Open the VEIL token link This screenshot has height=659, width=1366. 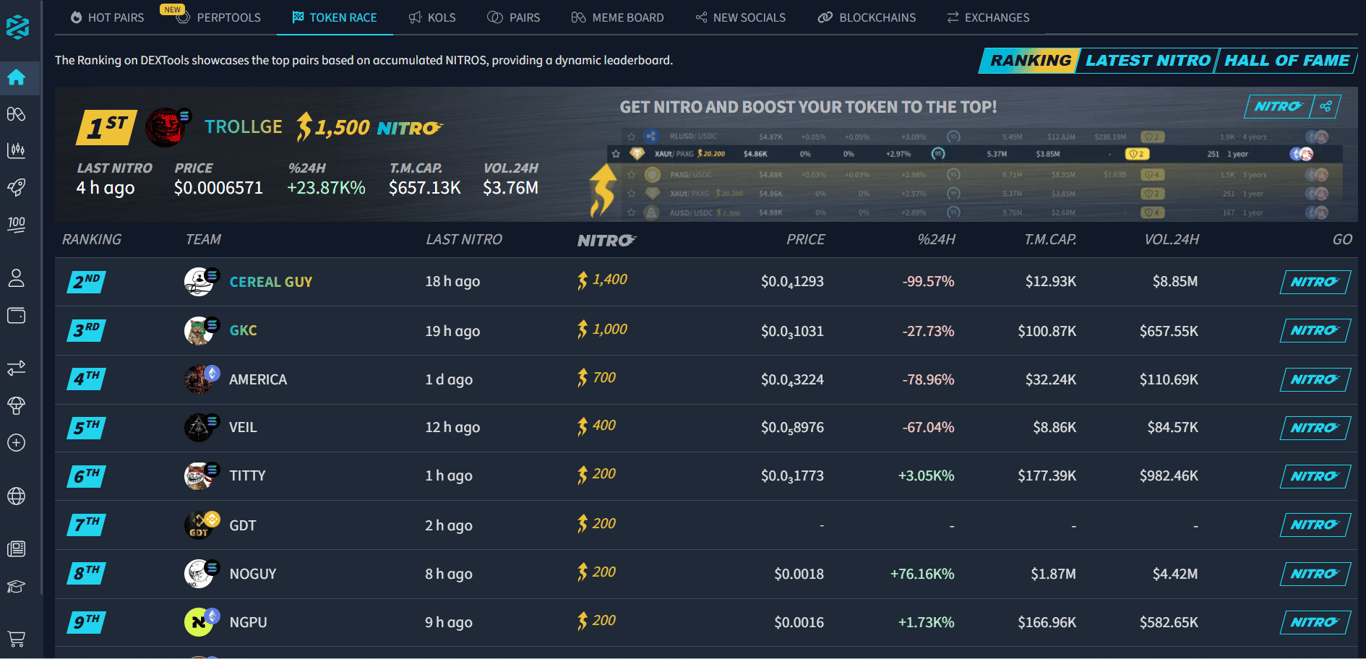point(243,427)
